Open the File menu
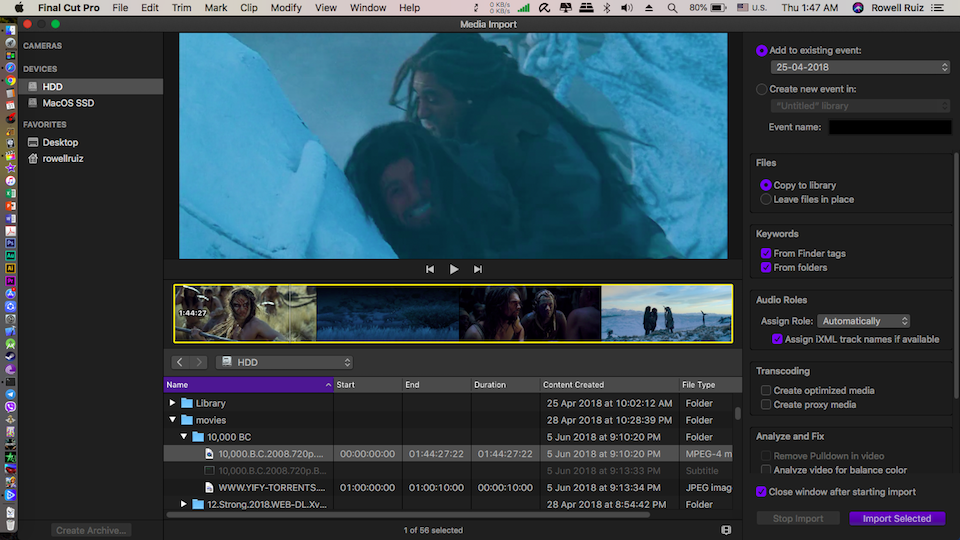Viewport: 960px width, 540px height. point(120,8)
